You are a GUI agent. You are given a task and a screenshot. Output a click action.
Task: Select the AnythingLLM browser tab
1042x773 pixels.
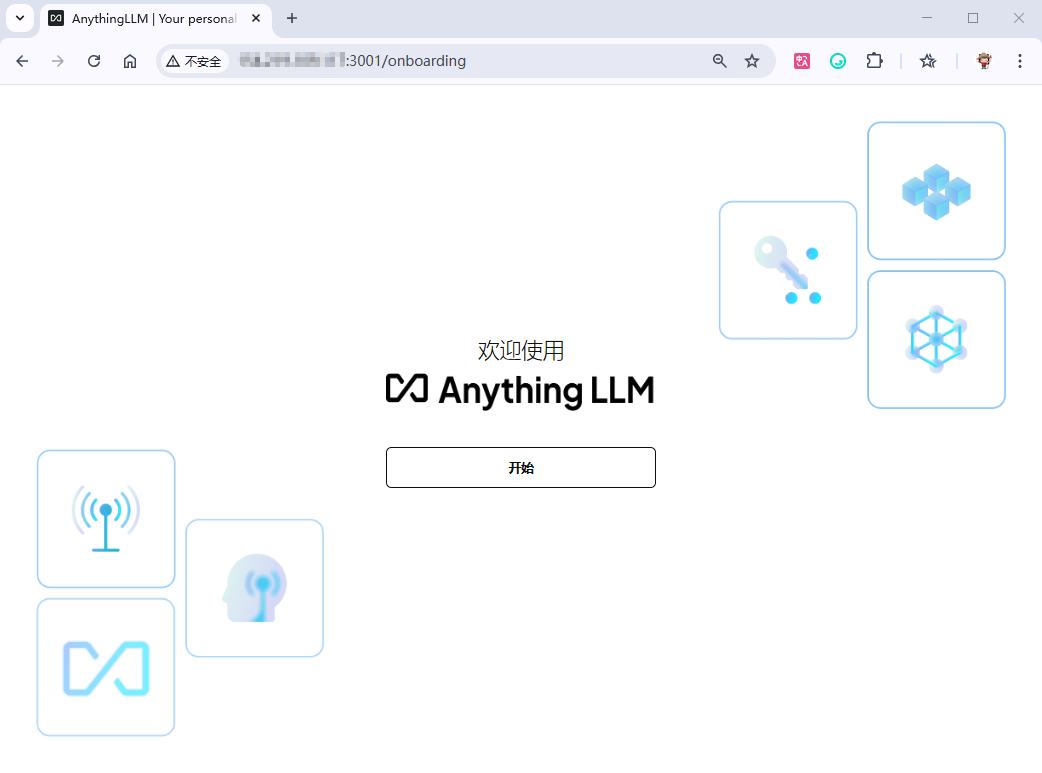click(156, 19)
